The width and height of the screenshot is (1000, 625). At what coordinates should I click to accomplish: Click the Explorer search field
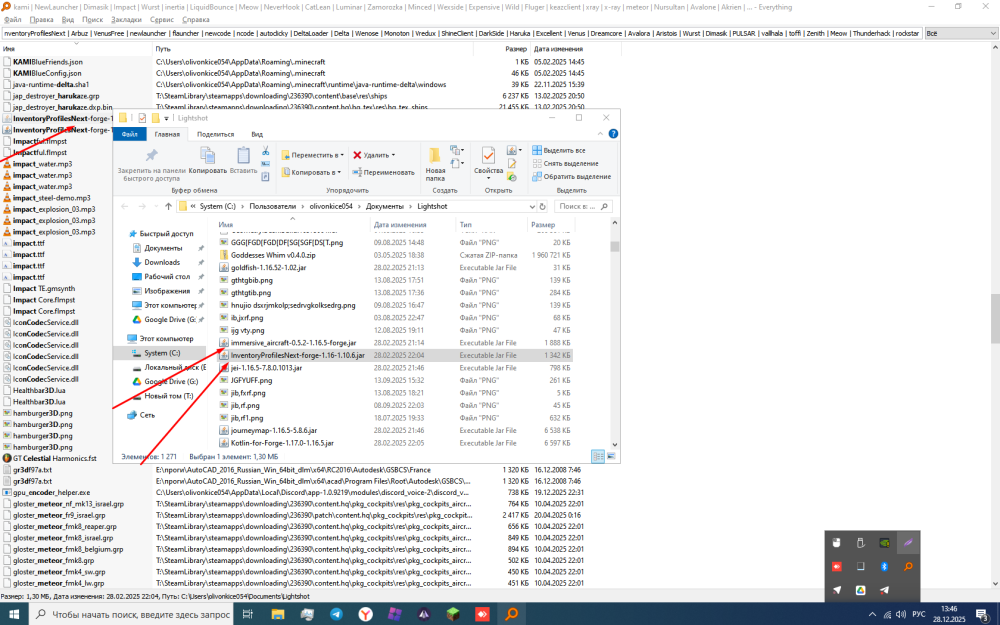click(583, 206)
